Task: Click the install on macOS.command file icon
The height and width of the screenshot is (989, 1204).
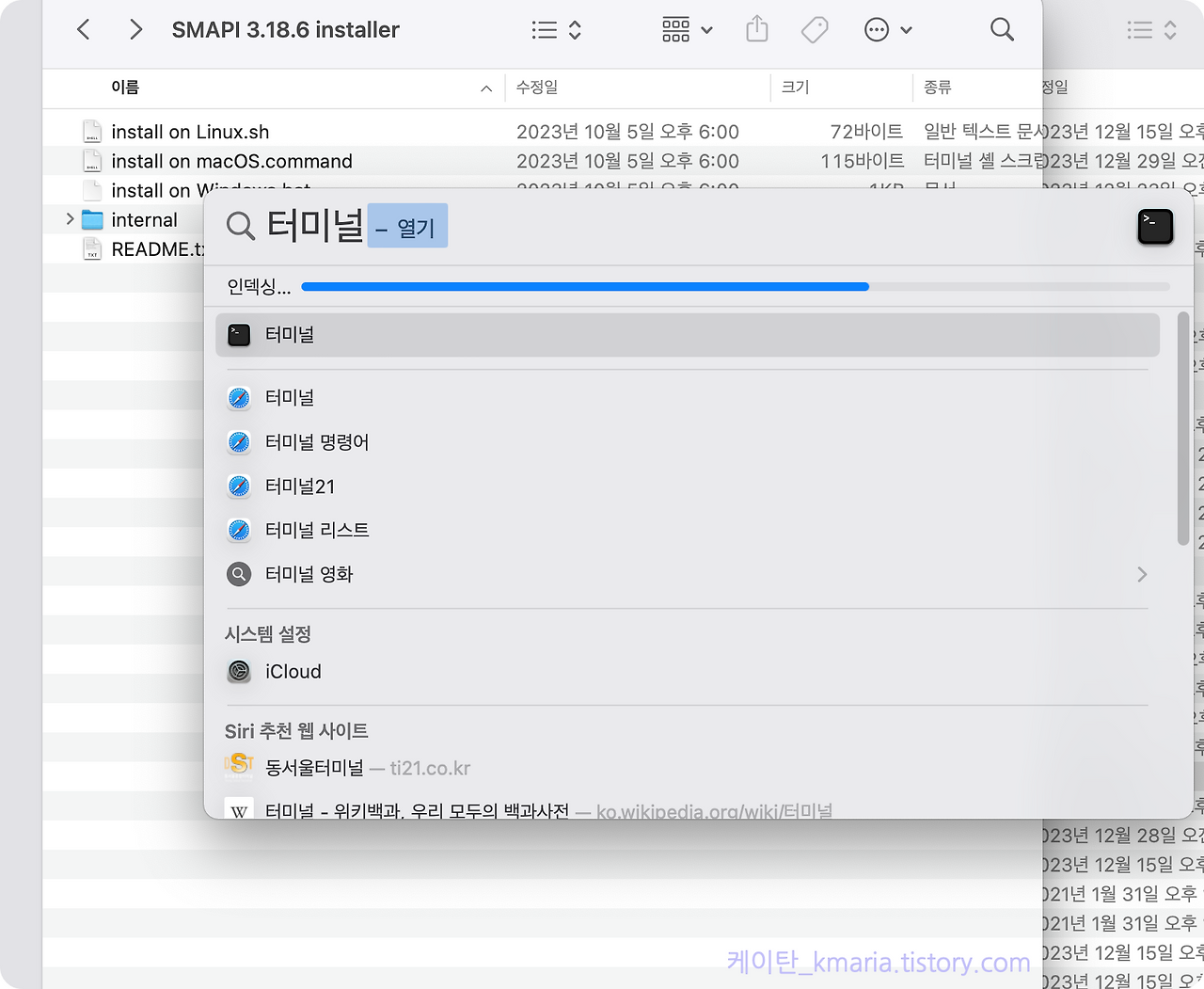Action: (x=92, y=161)
